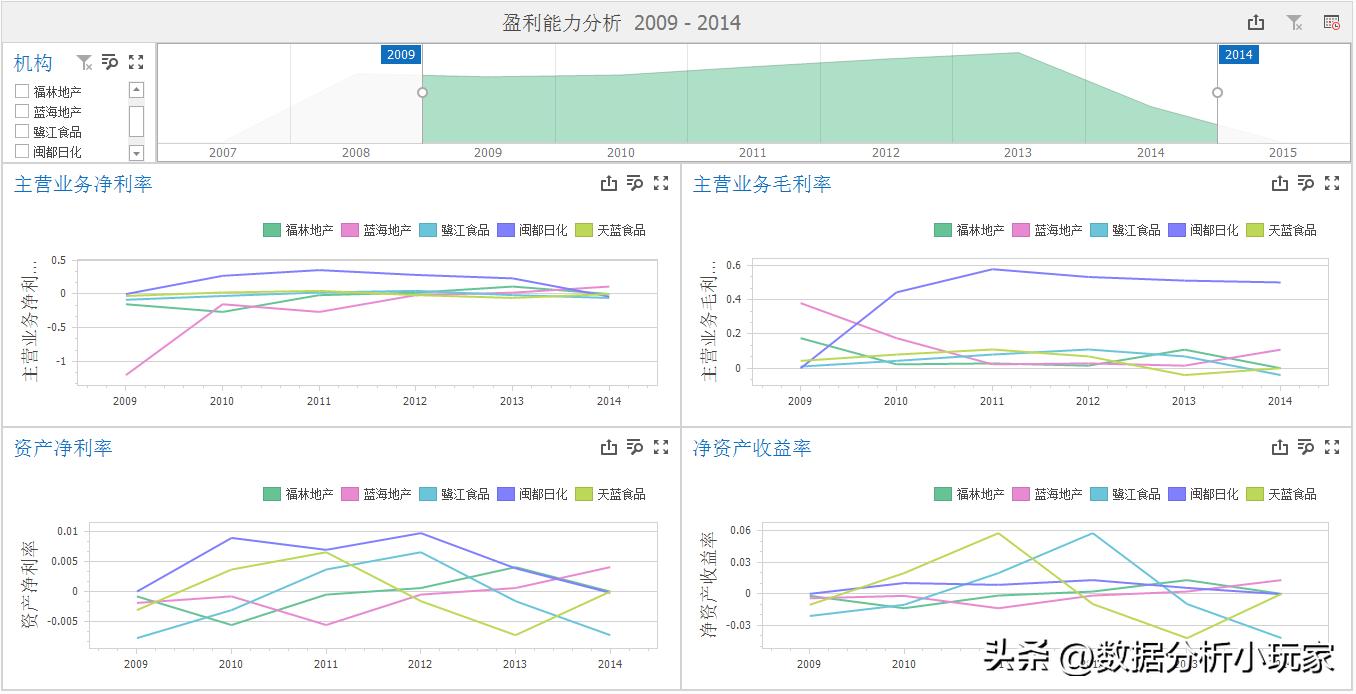Screen dimensions: 1356x694
Task: Click the clear filter icon in dashboard header
Action: point(1294,21)
